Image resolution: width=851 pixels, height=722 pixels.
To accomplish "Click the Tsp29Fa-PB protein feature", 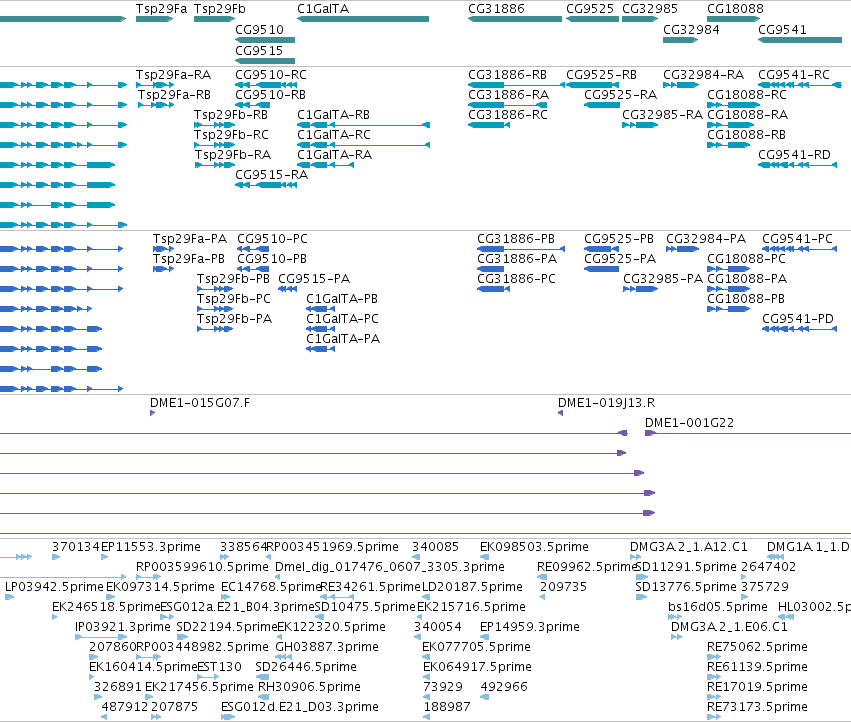I will [163, 269].
